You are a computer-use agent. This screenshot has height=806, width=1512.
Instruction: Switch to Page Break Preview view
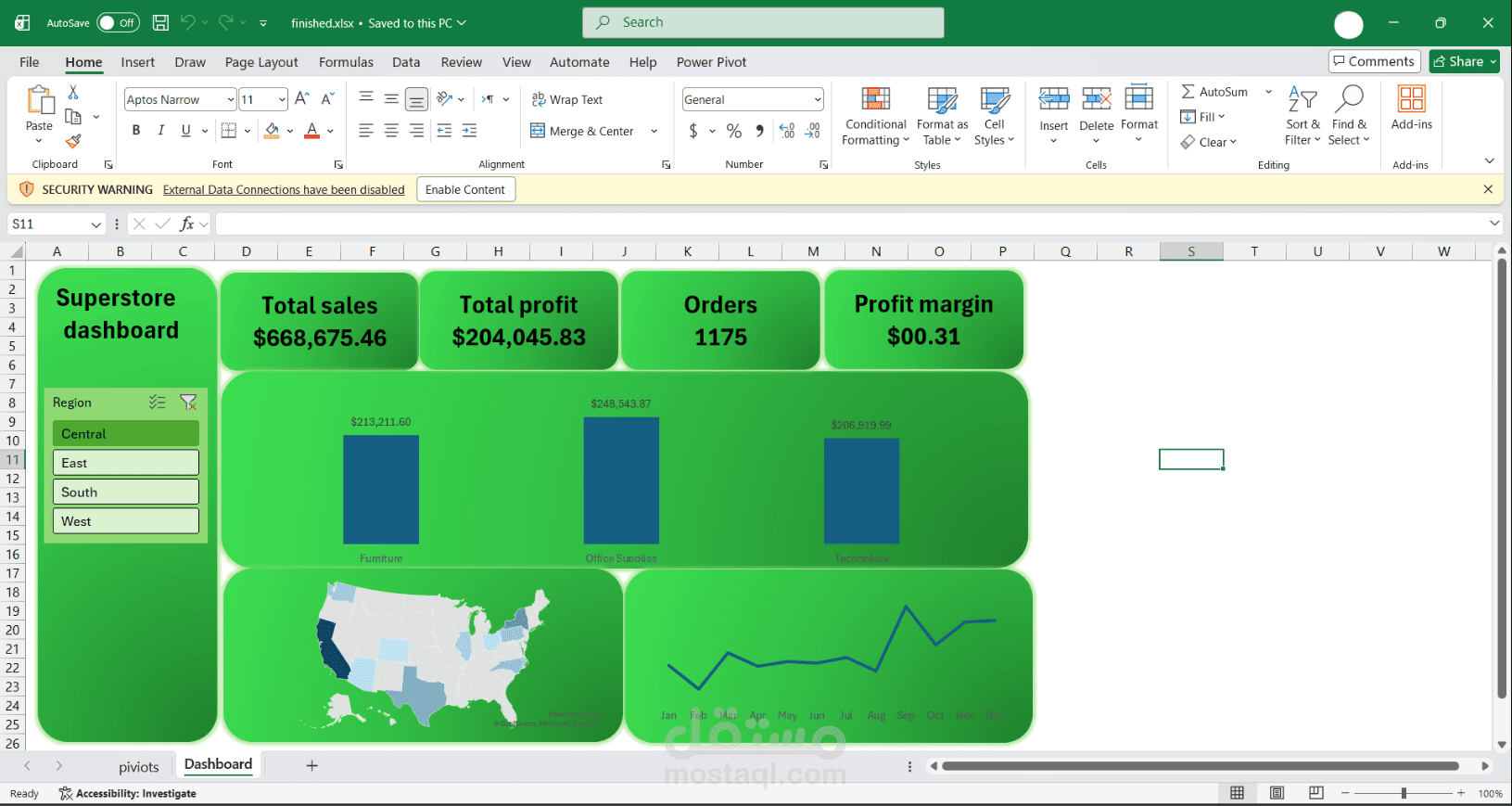click(x=1316, y=793)
